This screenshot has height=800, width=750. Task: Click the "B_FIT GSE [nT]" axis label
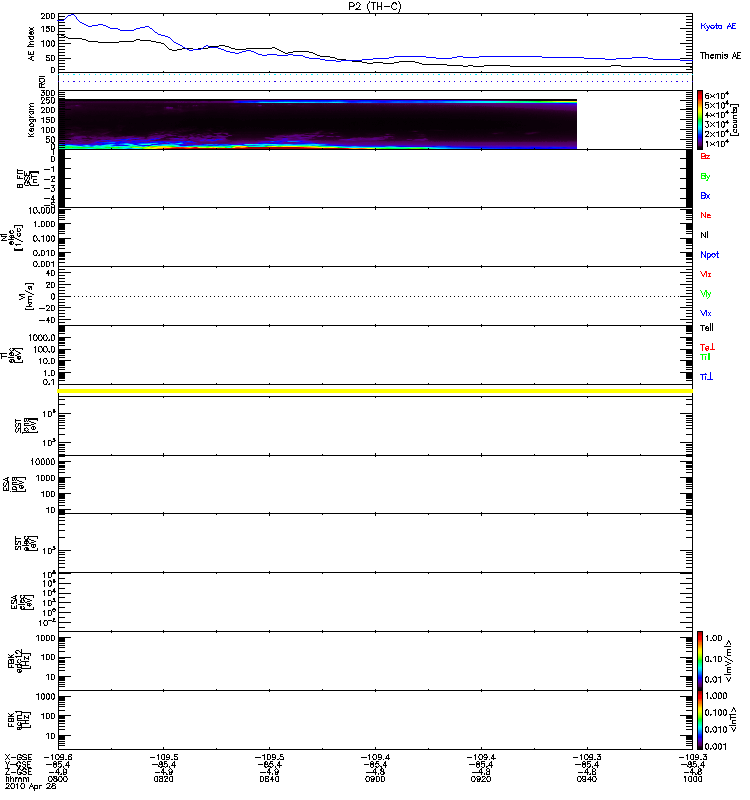click(28, 179)
